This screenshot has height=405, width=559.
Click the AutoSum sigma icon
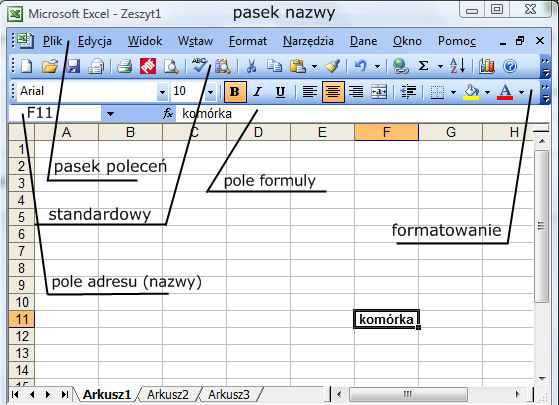point(423,66)
